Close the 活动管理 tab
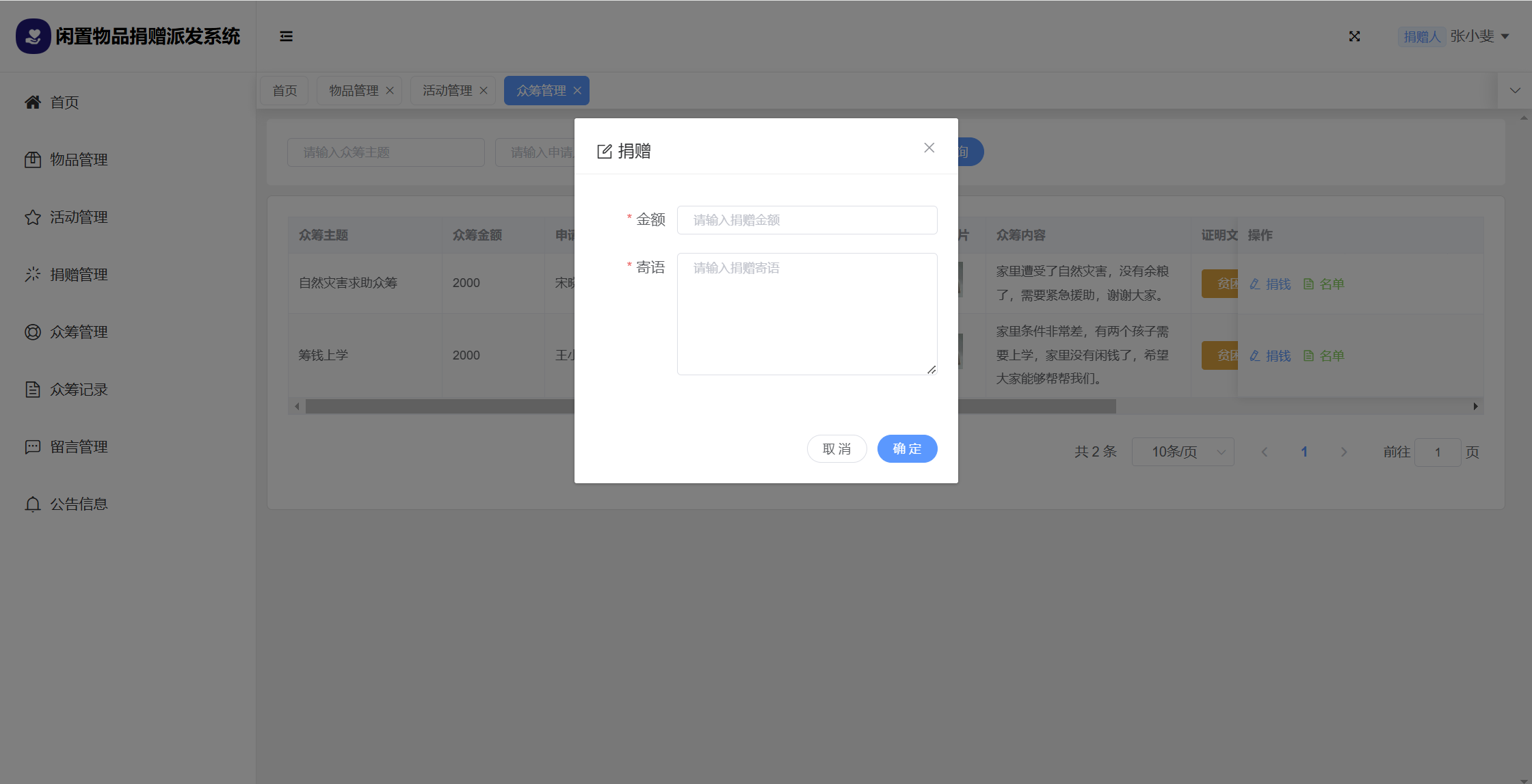This screenshot has width=1532, height=784. click(x=484, y=90)
